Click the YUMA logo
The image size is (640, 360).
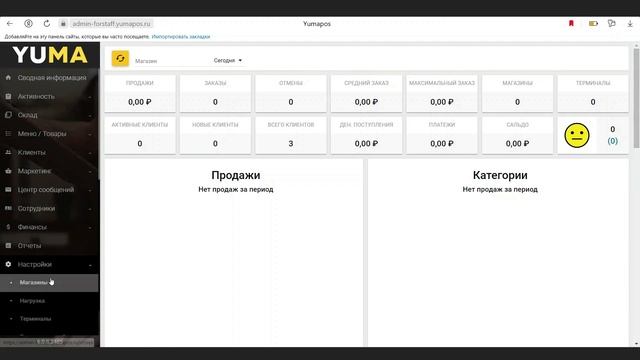tap(50, 55)
